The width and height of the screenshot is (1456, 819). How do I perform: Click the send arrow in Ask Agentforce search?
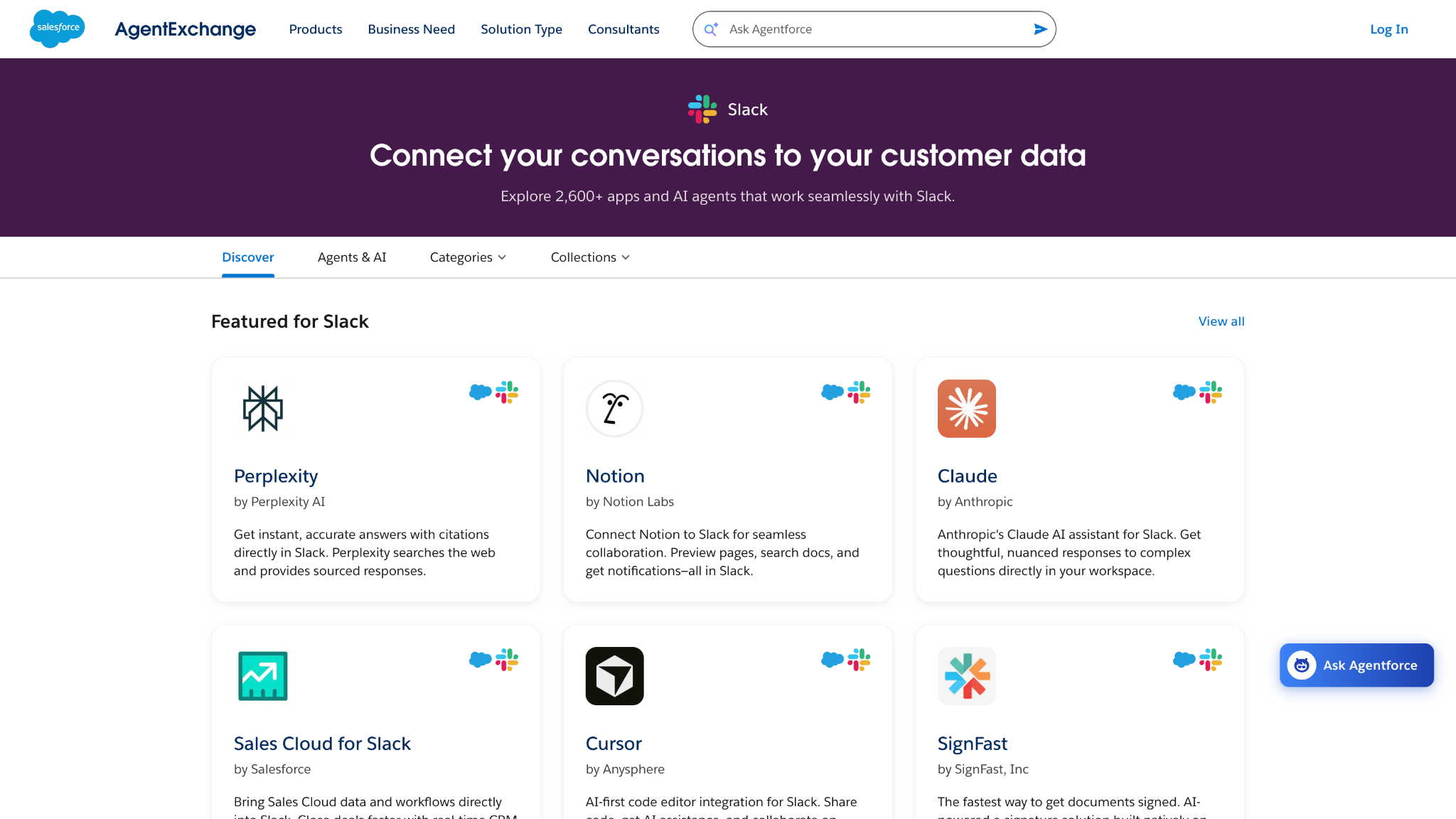coord(1040,29)
